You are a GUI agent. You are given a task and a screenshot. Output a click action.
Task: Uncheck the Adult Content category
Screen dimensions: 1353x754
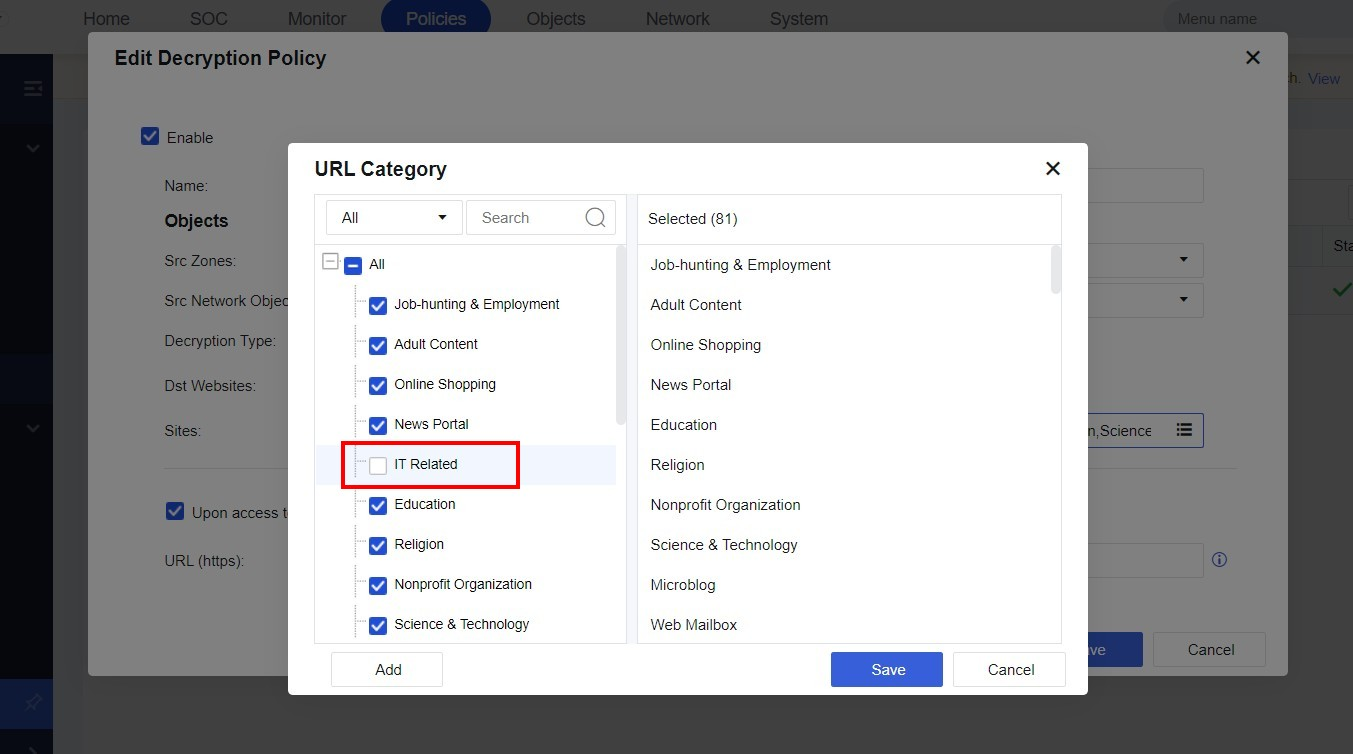(x=378, y=345)
